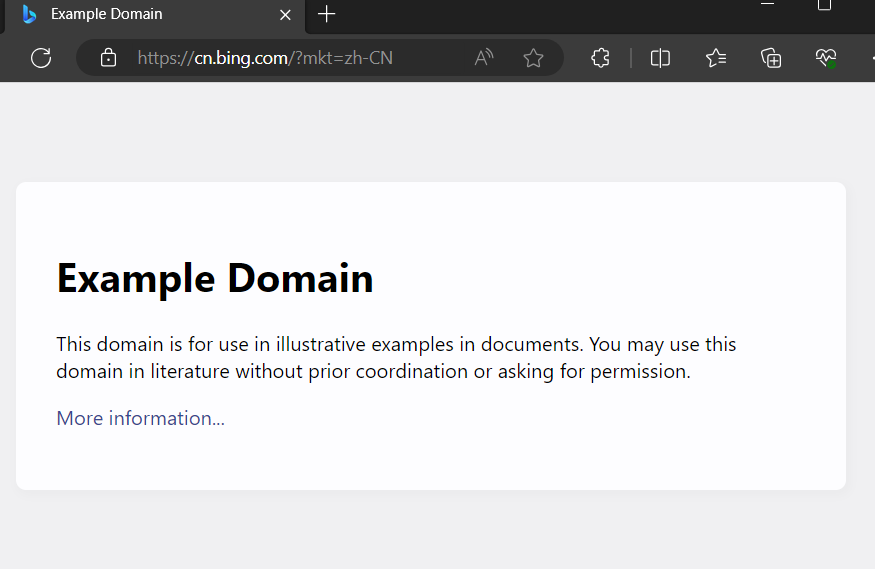The height and width of the screenshot is (569, 875).
Task: Add this page to favorites with star
Action: 533,58
